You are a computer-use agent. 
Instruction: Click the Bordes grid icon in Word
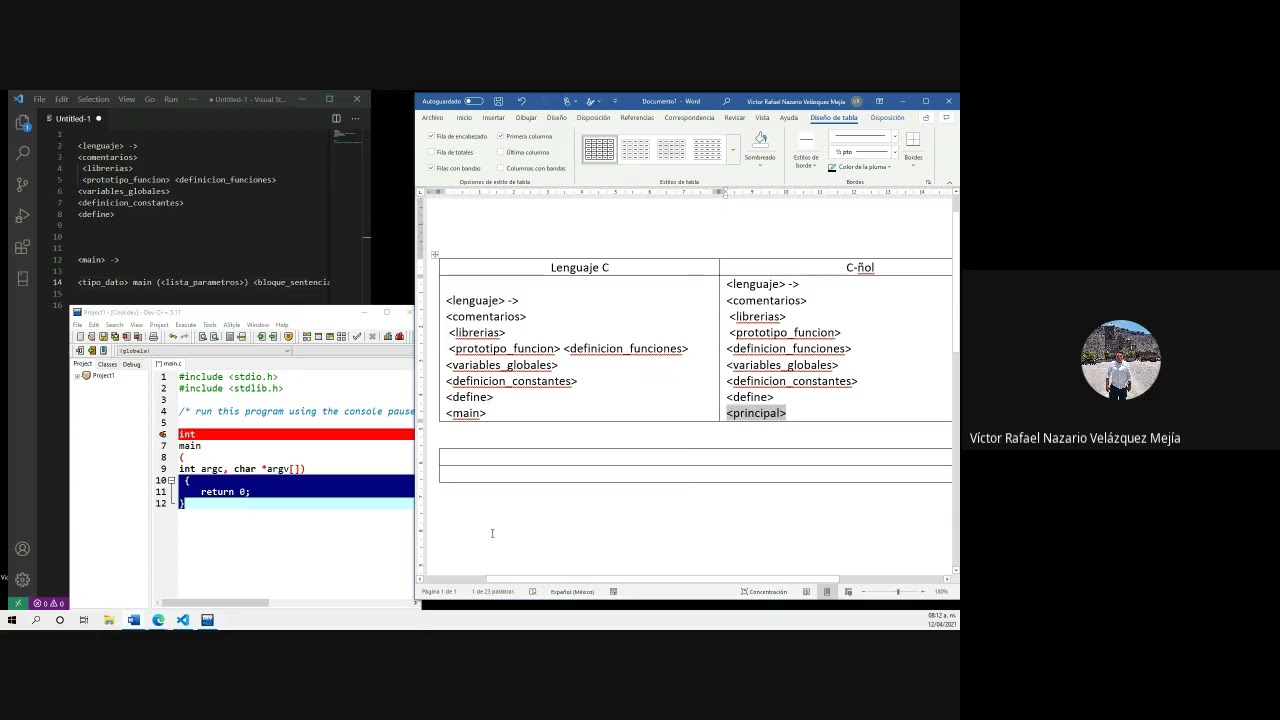point(913,141)
